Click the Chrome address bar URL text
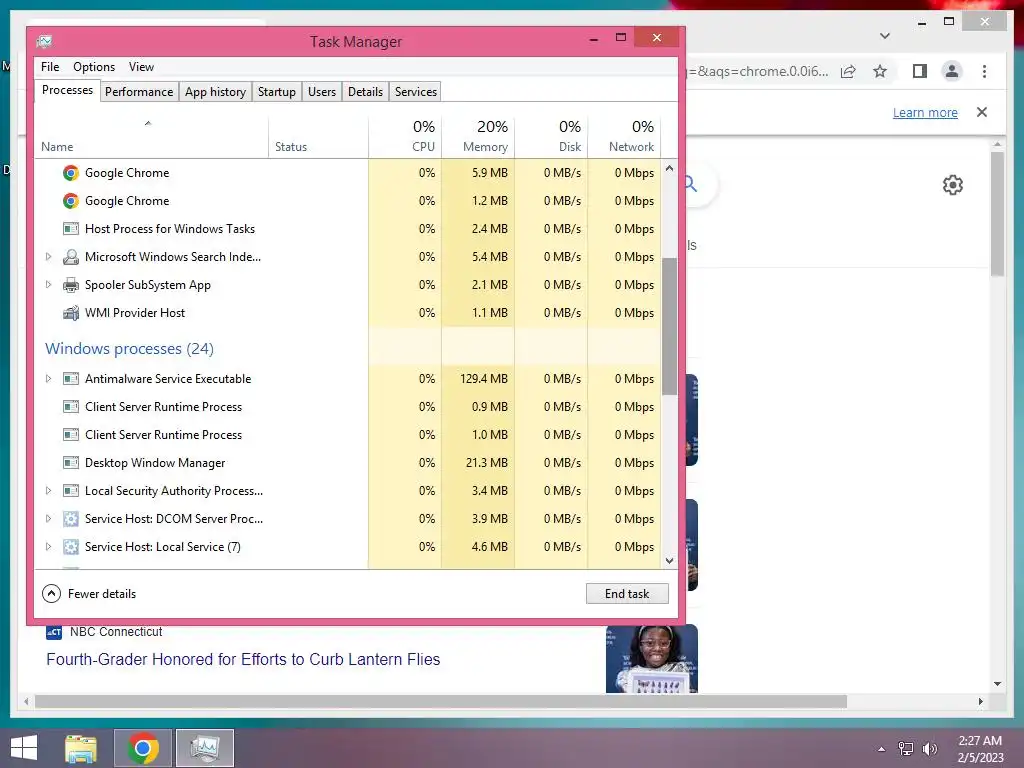The image size is (1024, 768). tap(758, 71)
